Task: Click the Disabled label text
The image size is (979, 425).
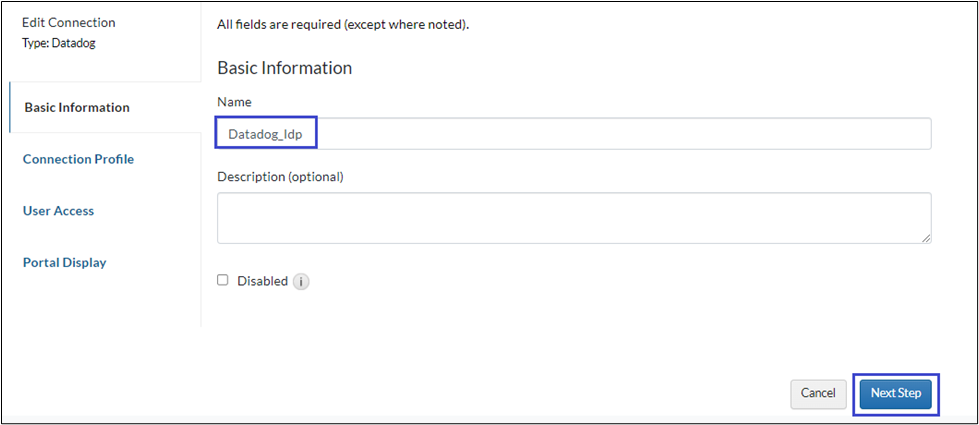Action: pyautogui.click(x=262, y=281)
